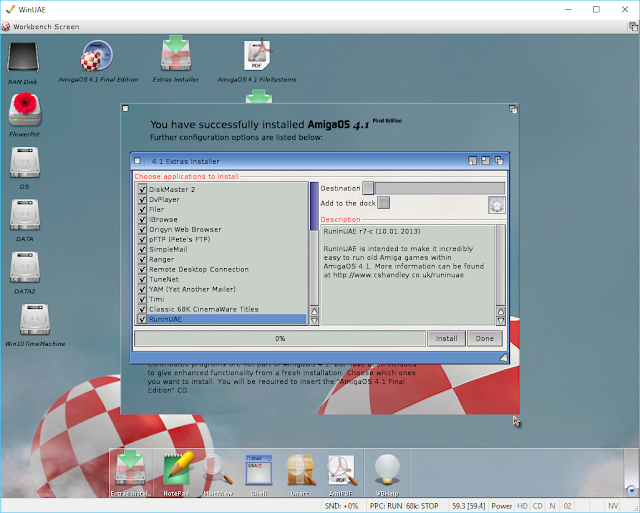This screenshot has height=513, width=640.
Task: Uncheck the Ranger checkbox
Action: point(142,260)
